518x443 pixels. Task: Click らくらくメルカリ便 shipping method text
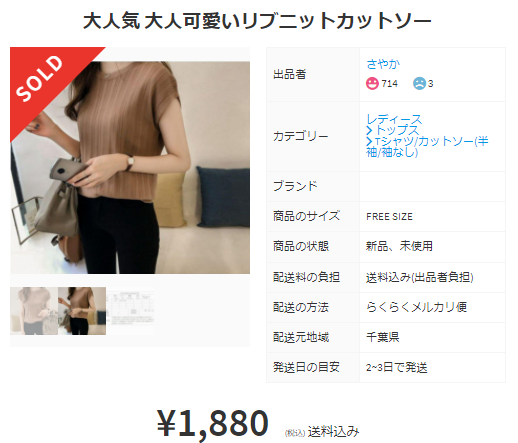(416, 307)
